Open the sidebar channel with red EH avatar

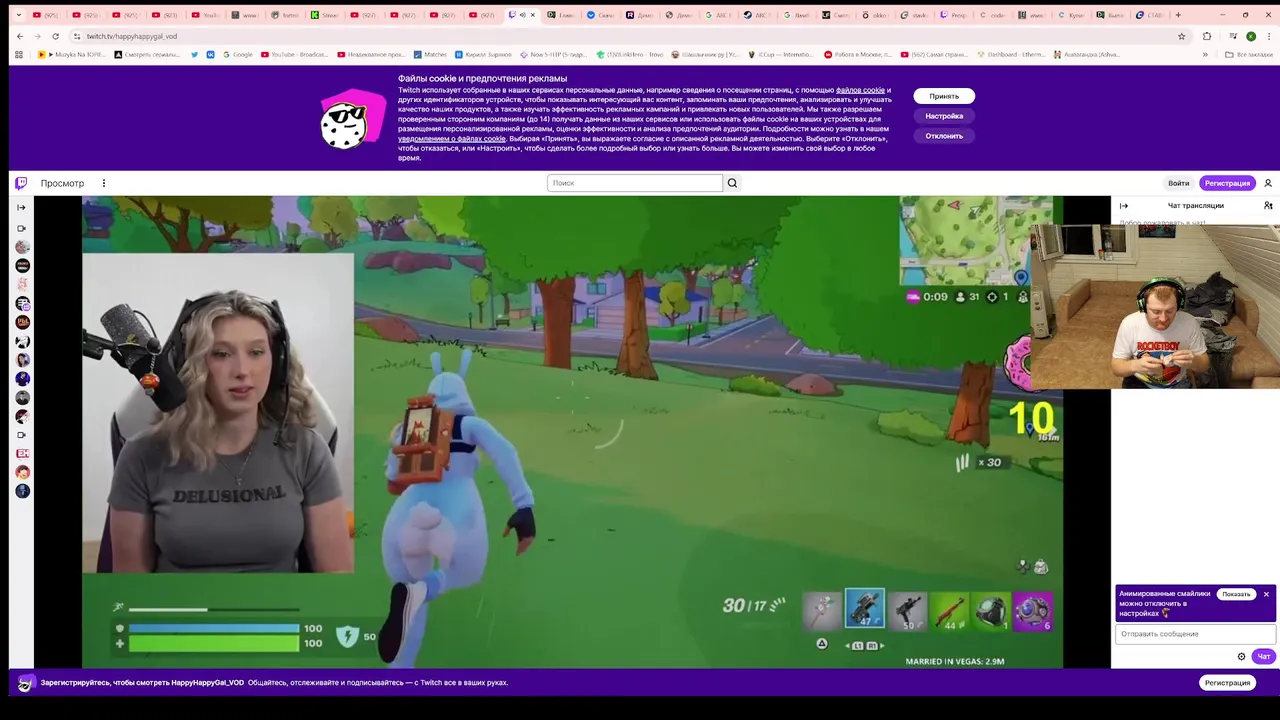tap(22, 454)
